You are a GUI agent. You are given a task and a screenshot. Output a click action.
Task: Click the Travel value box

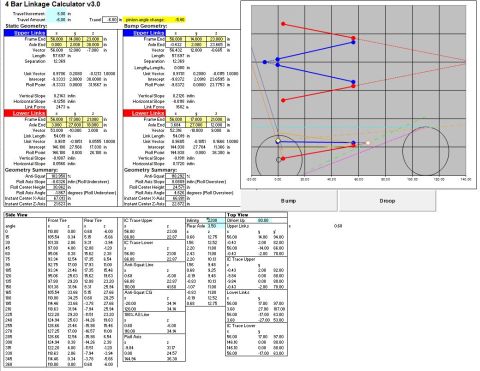(x=110, y=20)
